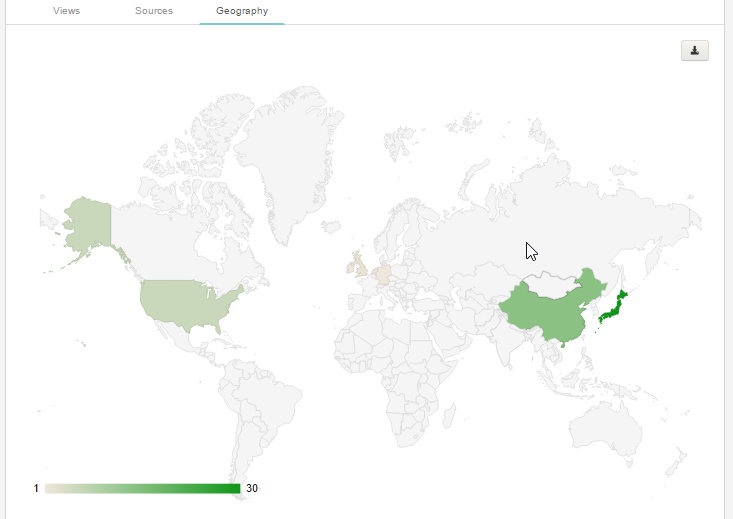This screenshot has width=733, height=519.
Task: Click Mongolia on the map
Action: click(553, 284)
